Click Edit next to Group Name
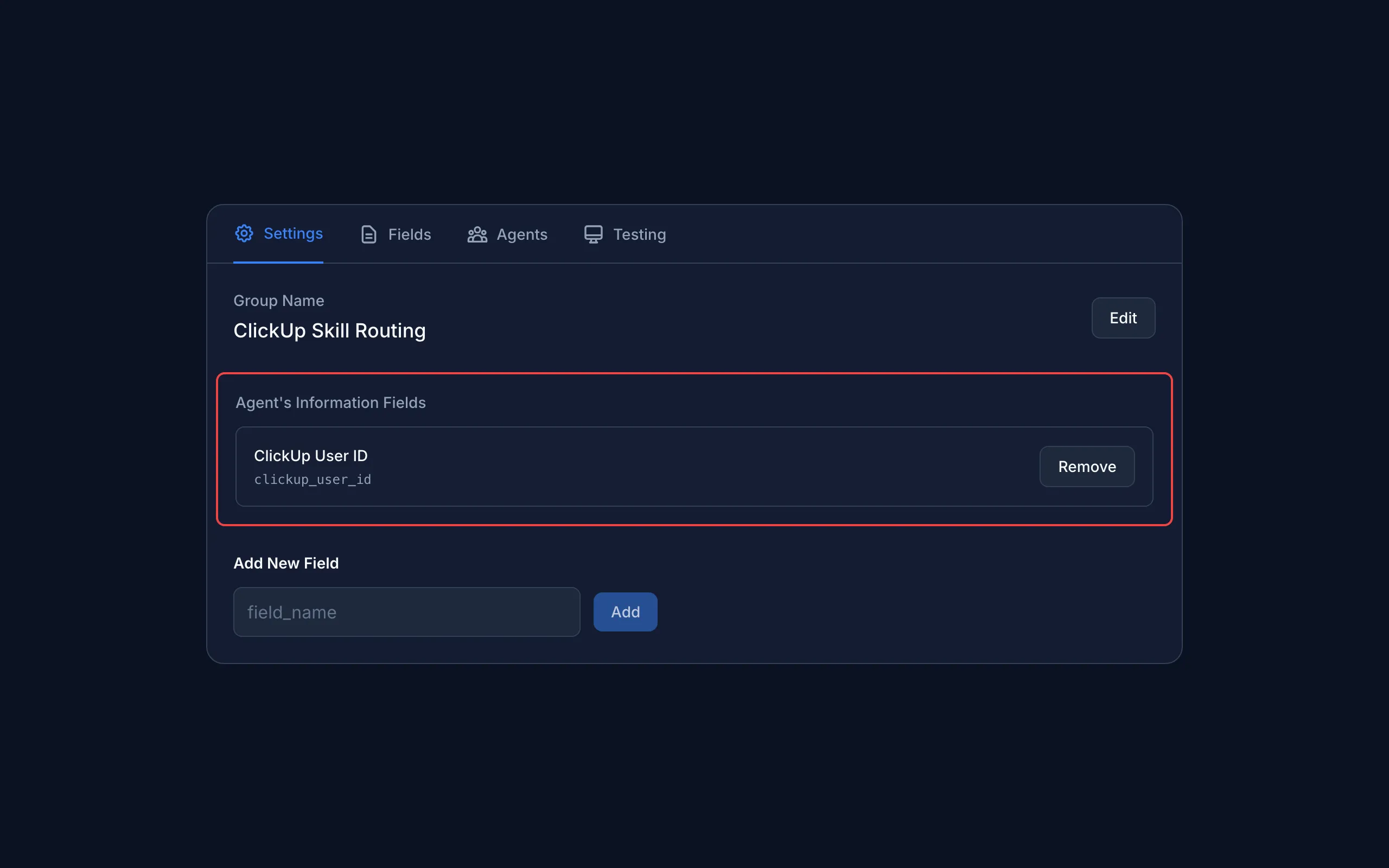Screen dimensions: 1389x868 point(1123,317)
